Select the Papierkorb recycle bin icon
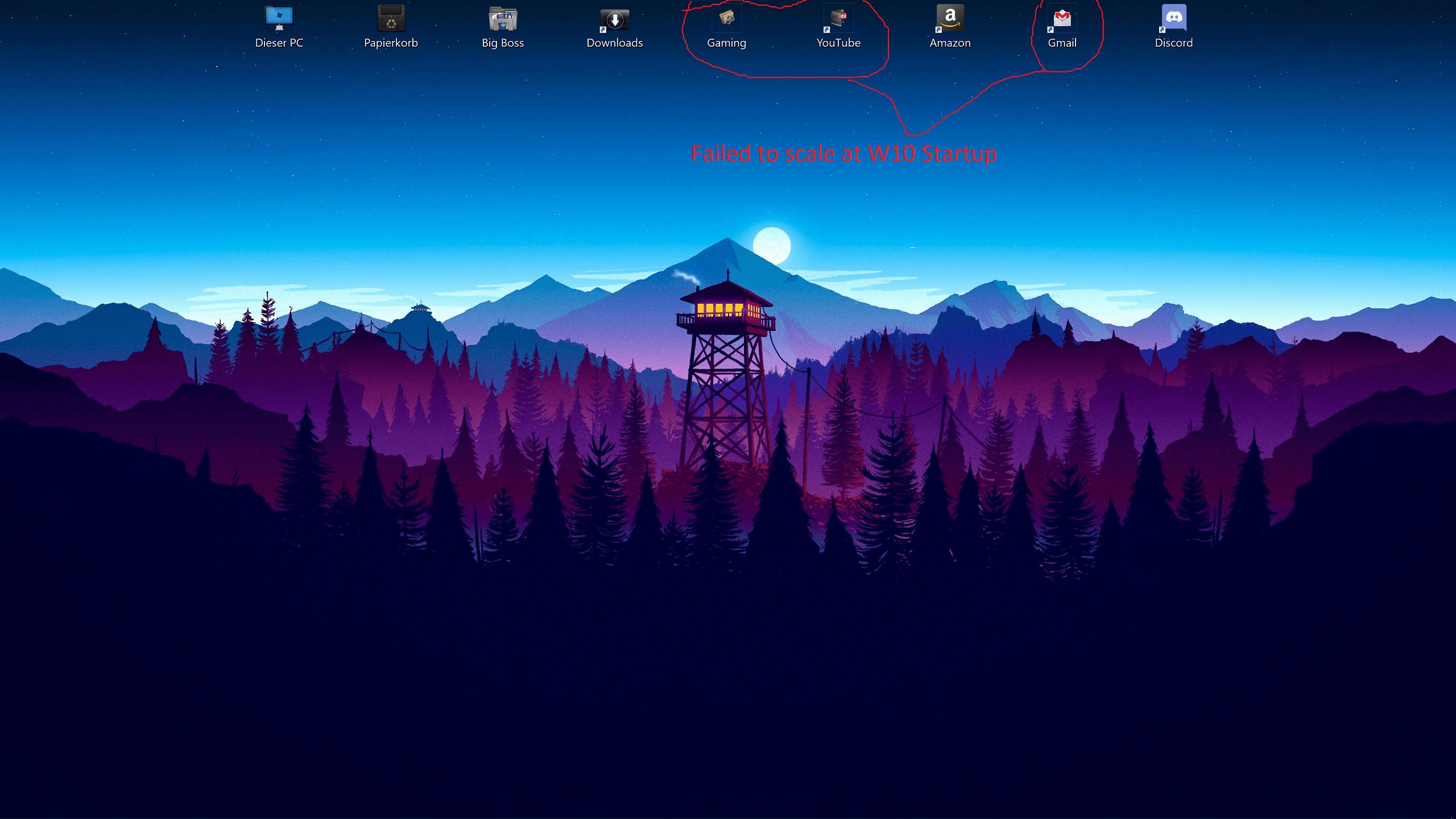This screenshot has height=819, width=1456. (x=391, y=18)
